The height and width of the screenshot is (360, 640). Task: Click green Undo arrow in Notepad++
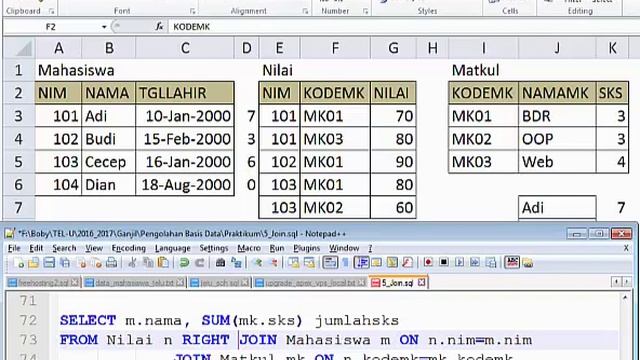click(x=184, y=262)
